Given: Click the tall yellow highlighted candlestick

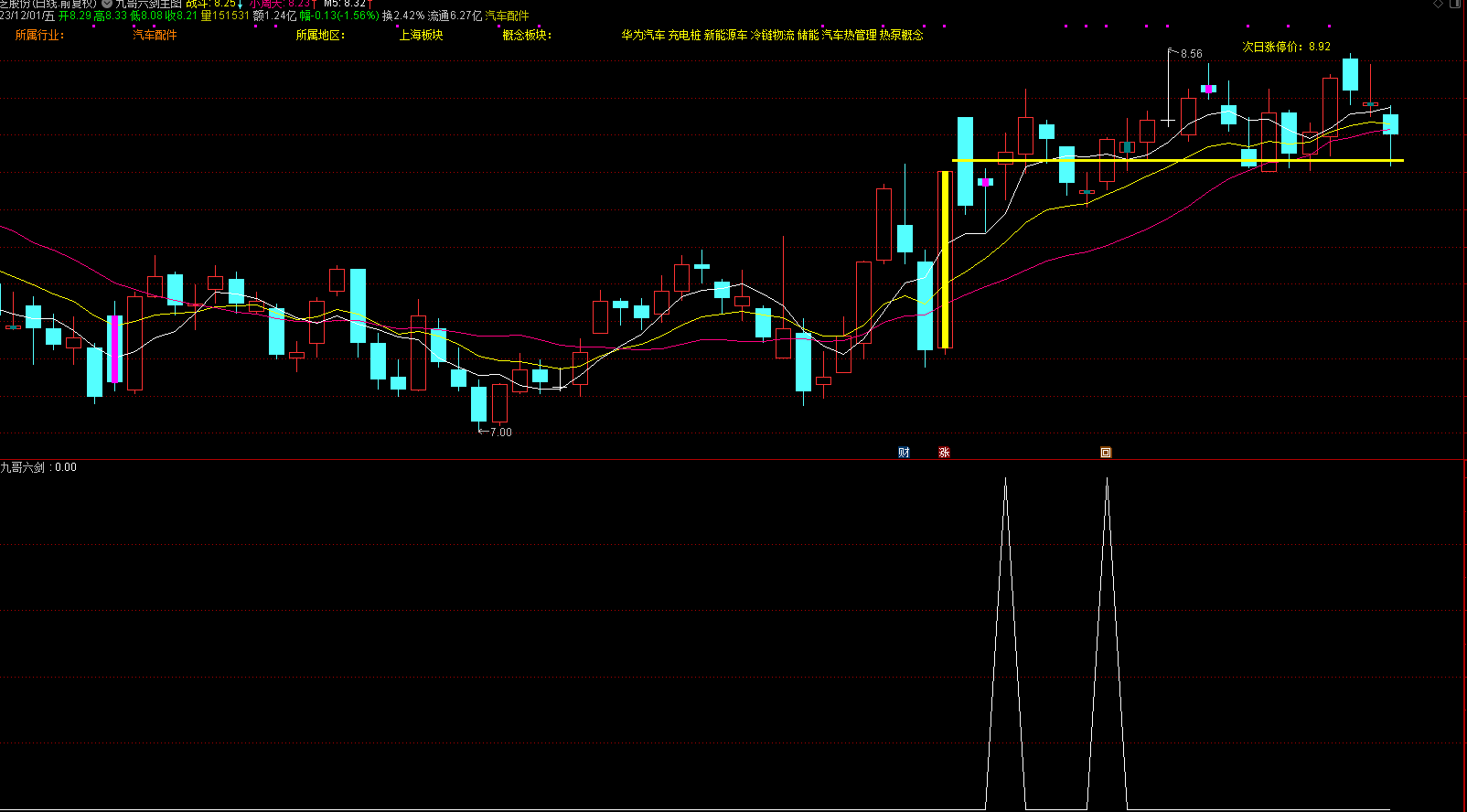Looking at the screenshot, I should coord(946,260).
